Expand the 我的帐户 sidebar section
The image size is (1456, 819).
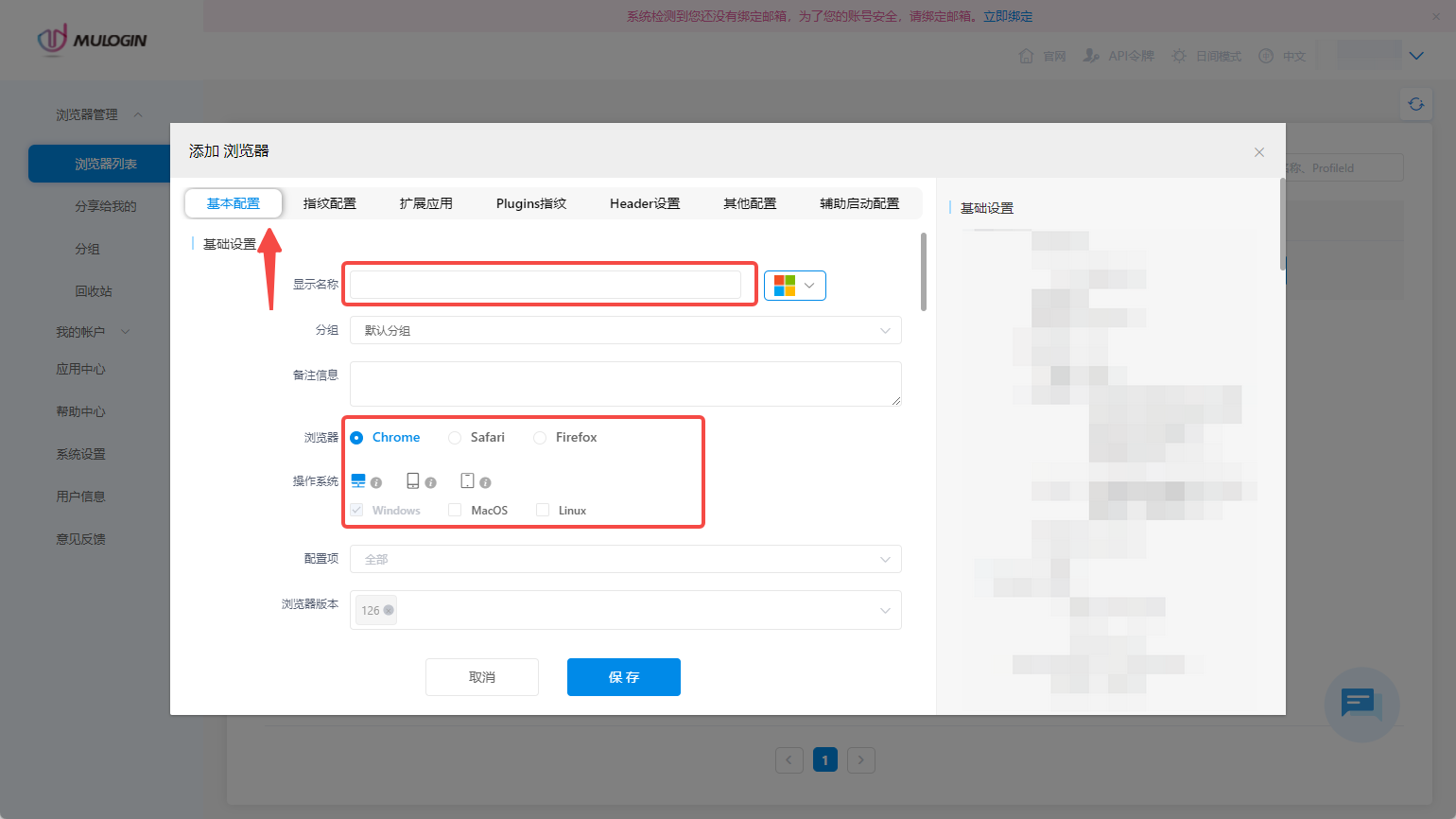coord(93,332)
